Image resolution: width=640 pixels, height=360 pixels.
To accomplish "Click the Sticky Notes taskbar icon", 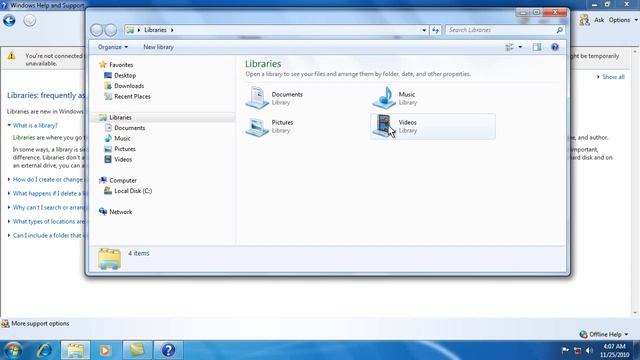I will (136, 350).
